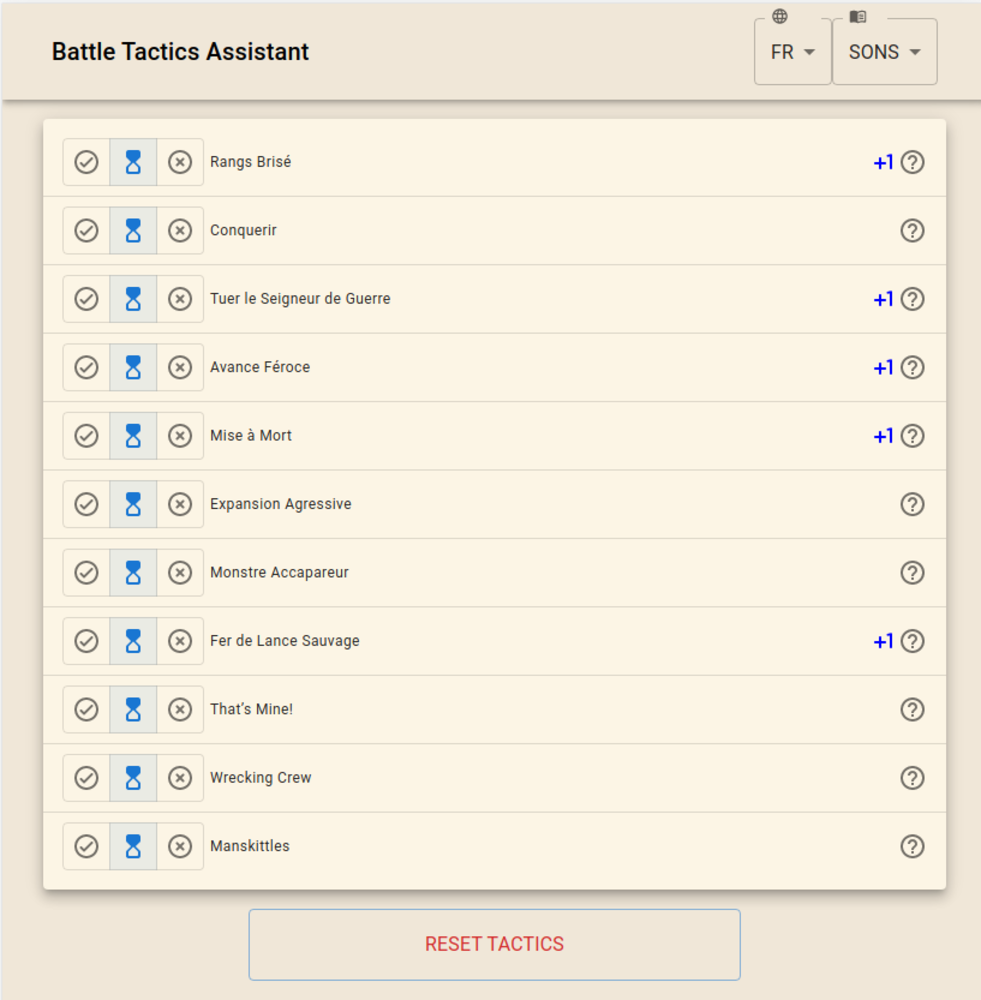Open the SONS faction dropdown

click(x=884, y=52)
